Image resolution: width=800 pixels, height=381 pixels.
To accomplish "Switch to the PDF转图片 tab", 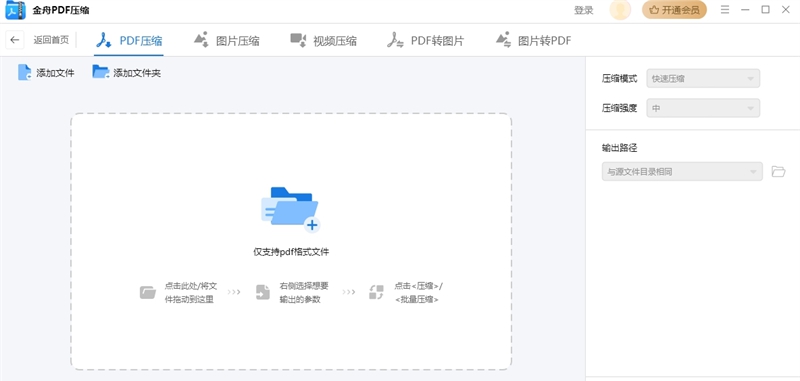I will pyautogui.click(x=426, y=41).
